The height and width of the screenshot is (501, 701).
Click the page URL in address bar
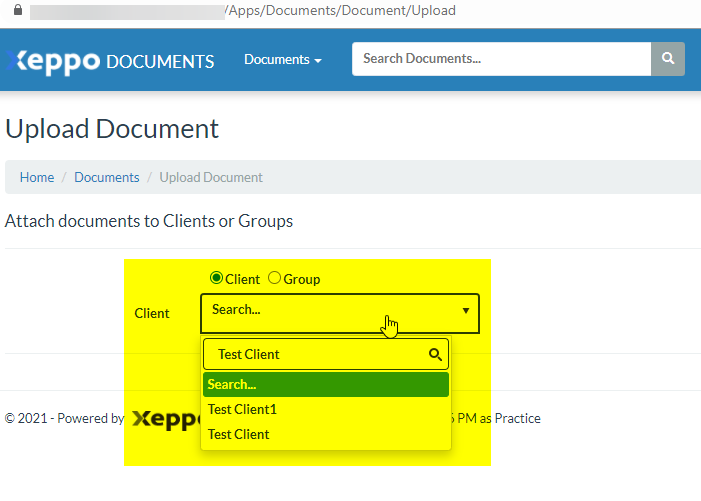click(340, 10)
